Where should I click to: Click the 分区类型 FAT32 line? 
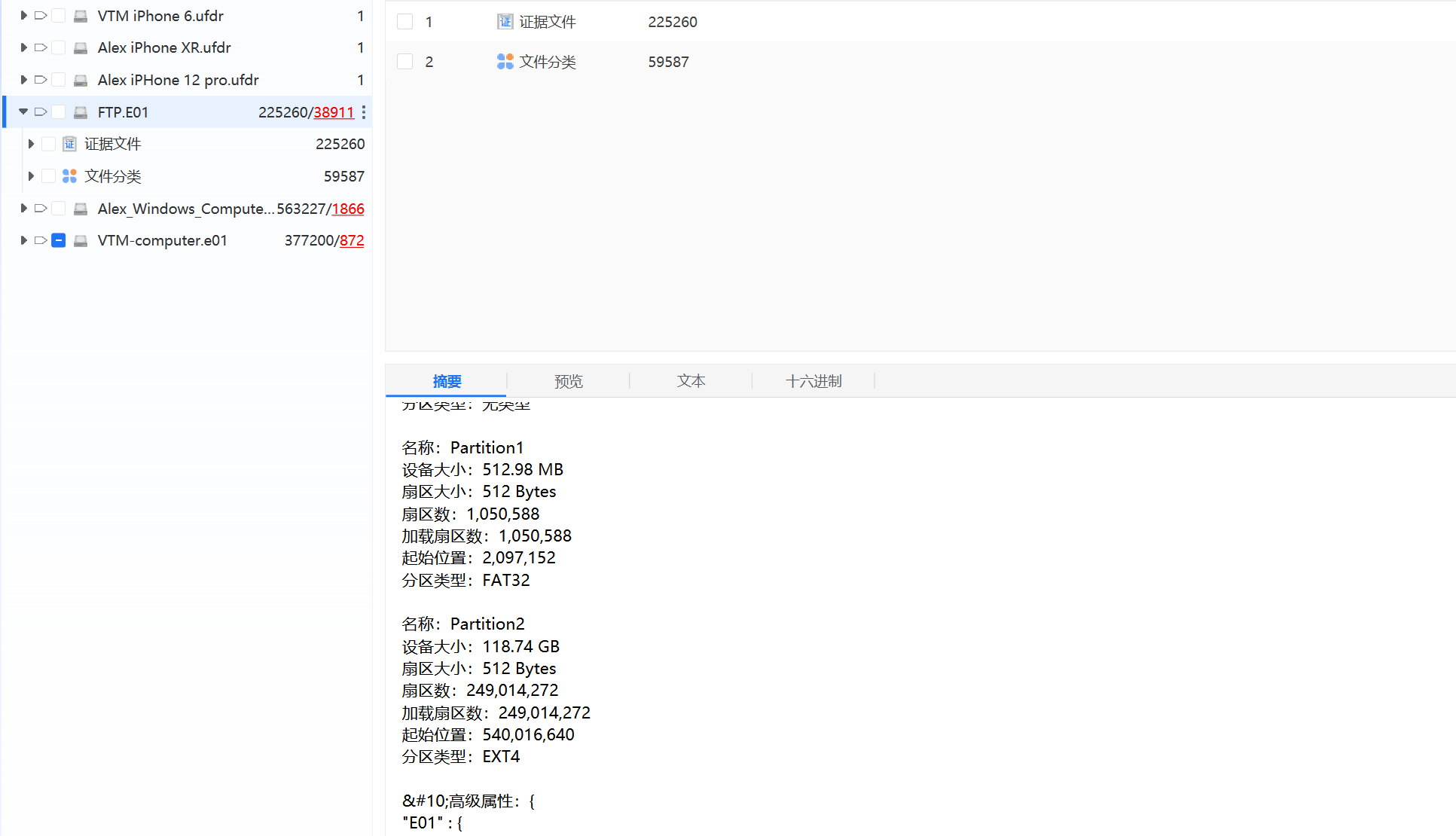click(465, 581)
